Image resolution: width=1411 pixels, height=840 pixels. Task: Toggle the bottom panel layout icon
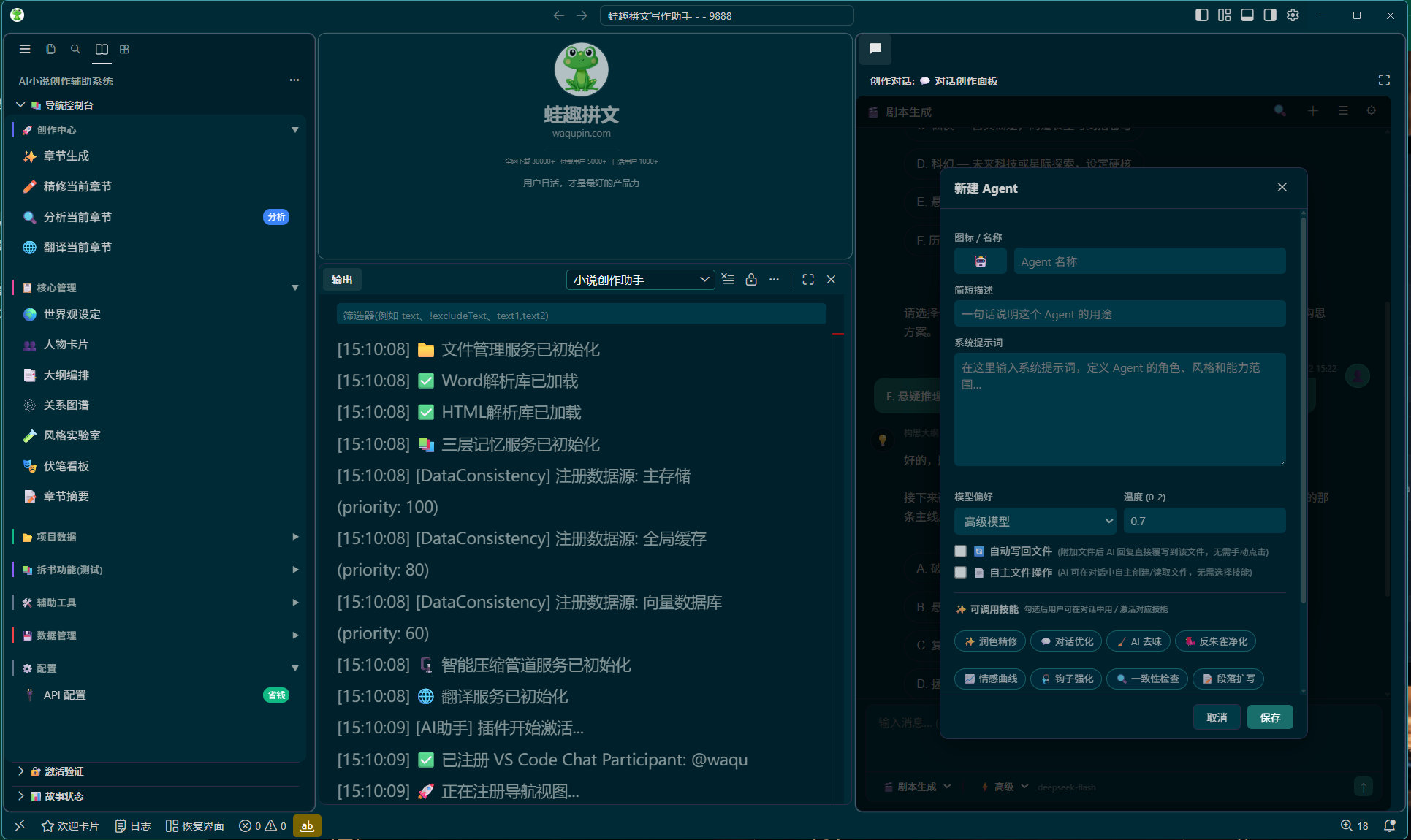pyautogui.click(x=1247, y=15)
